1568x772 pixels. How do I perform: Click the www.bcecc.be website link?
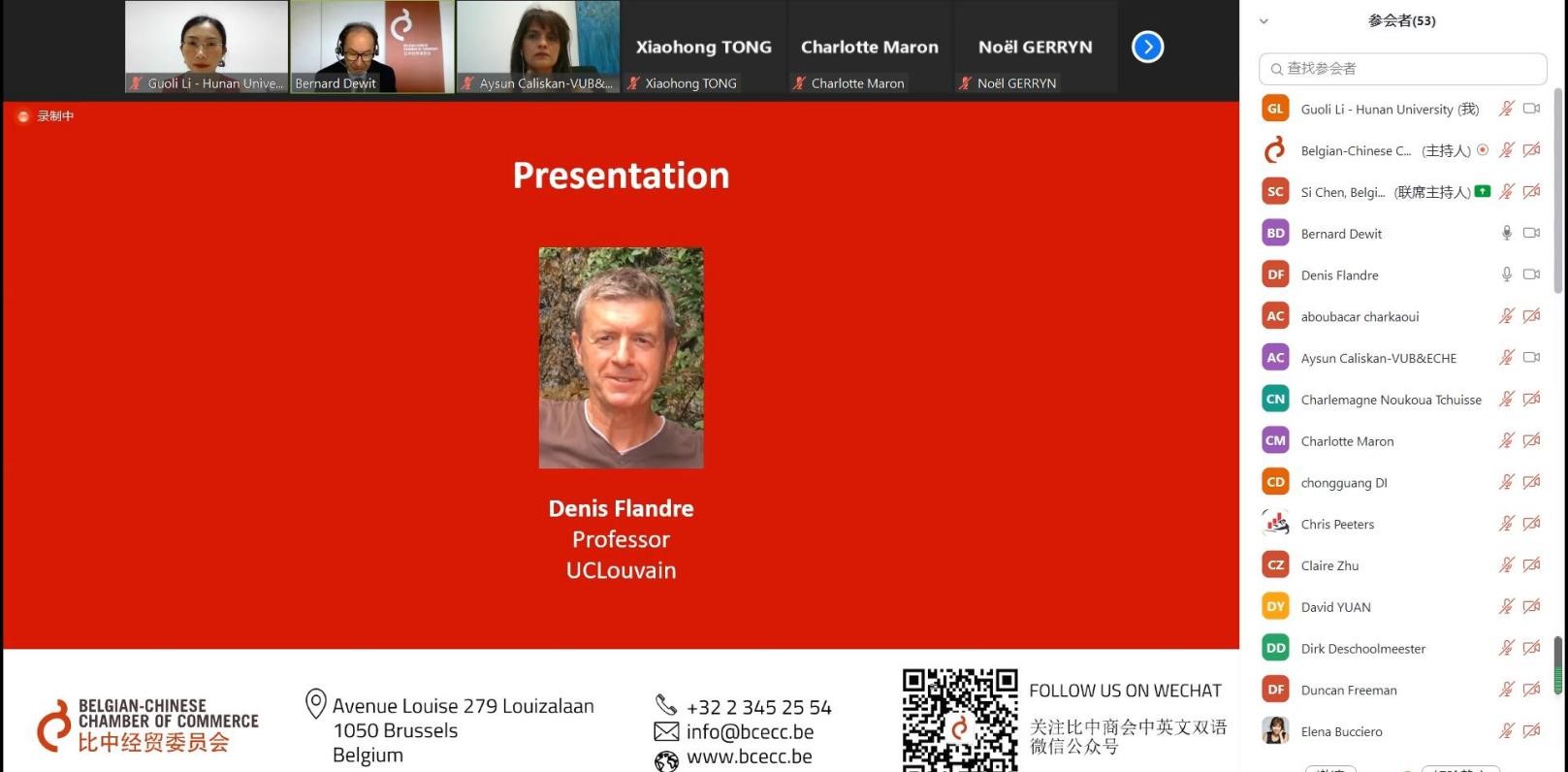tap(749, 756)
